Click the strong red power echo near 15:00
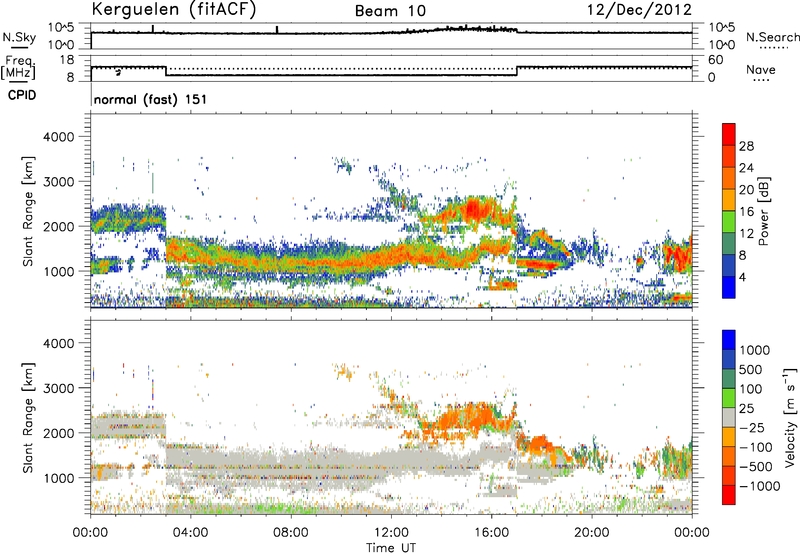The width and height of the screenshot is (800, 554). 472,208
